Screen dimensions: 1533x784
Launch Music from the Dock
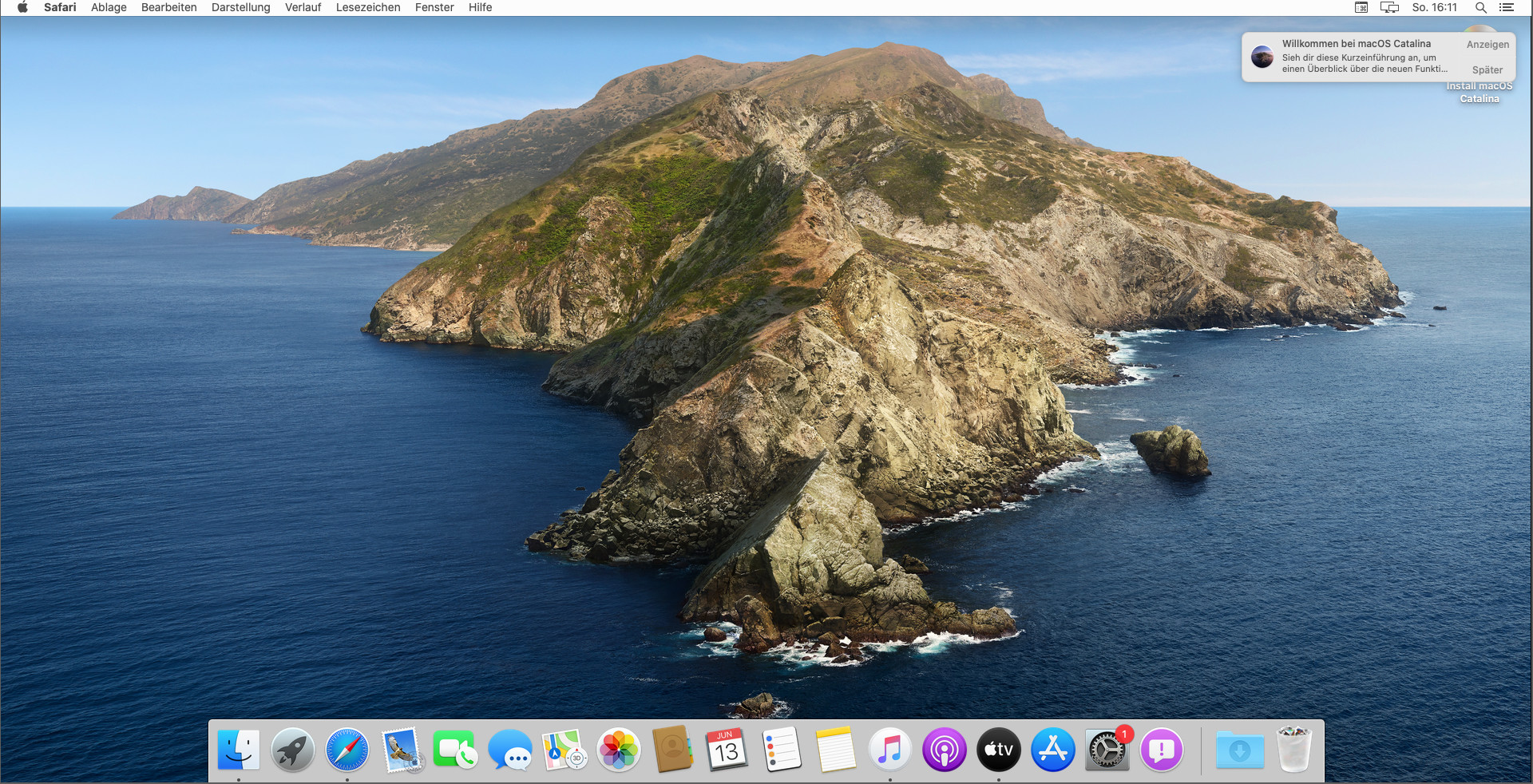[890, 750]
